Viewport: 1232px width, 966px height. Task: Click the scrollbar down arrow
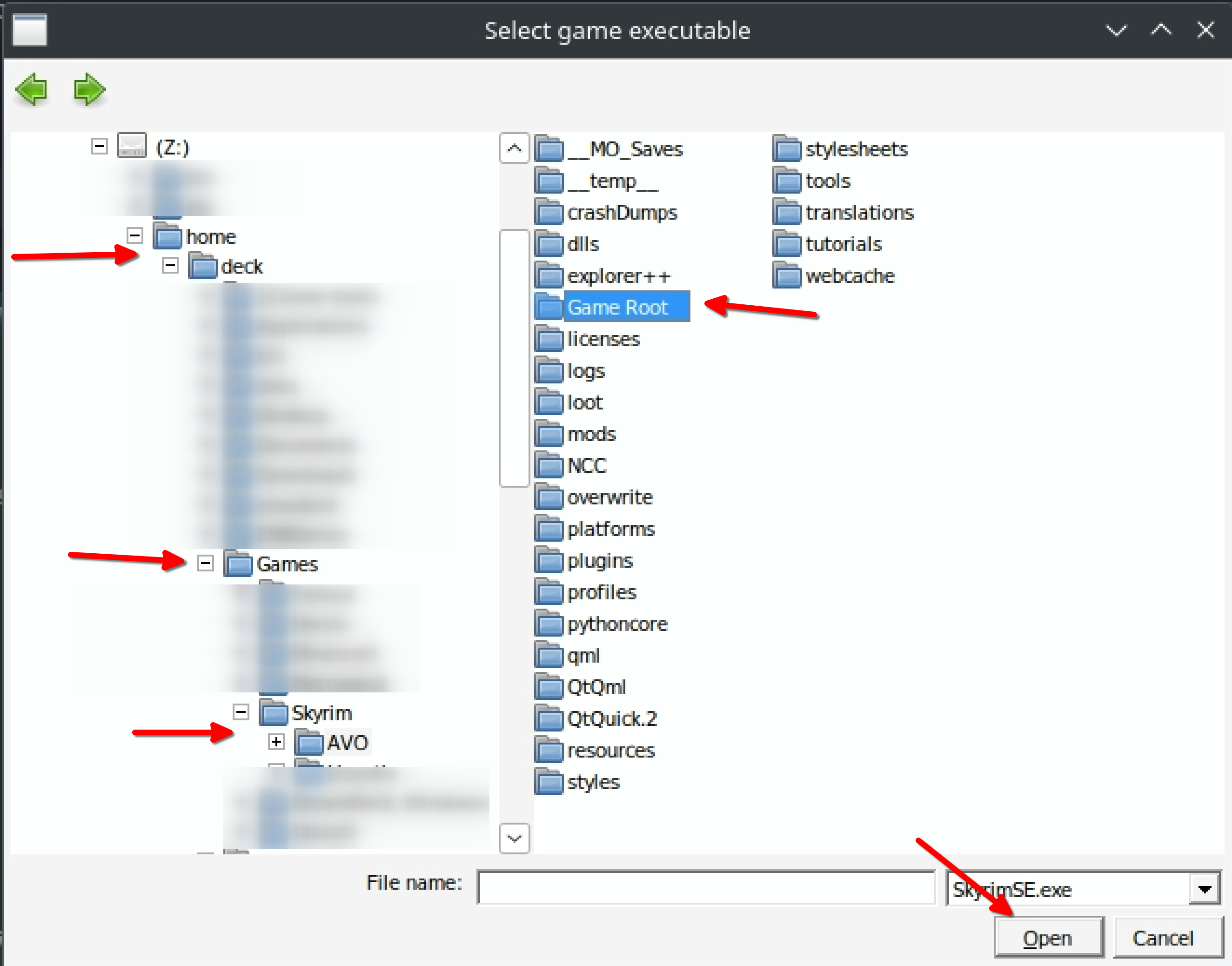click(x=514, y=838)
